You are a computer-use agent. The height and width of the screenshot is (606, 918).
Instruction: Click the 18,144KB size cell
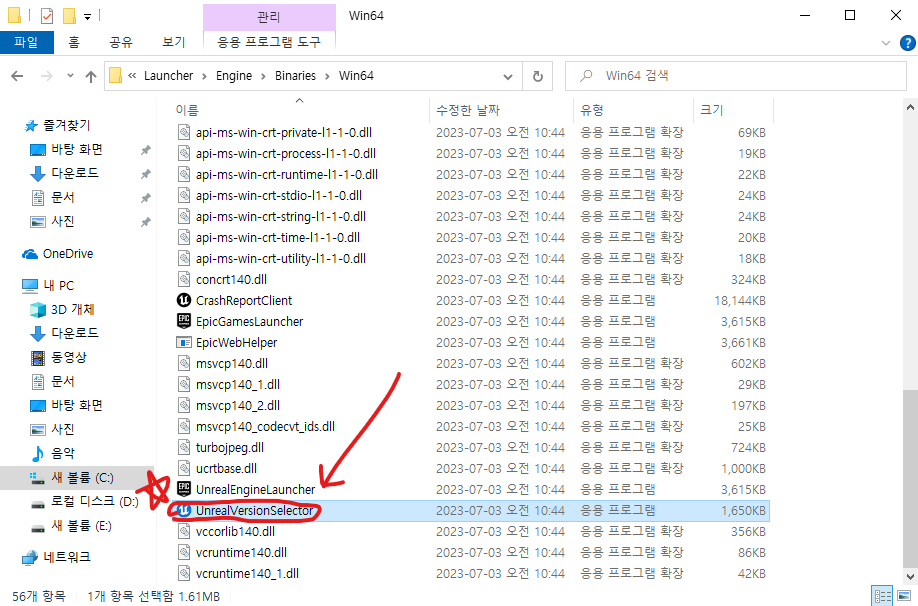coord(739,300)
